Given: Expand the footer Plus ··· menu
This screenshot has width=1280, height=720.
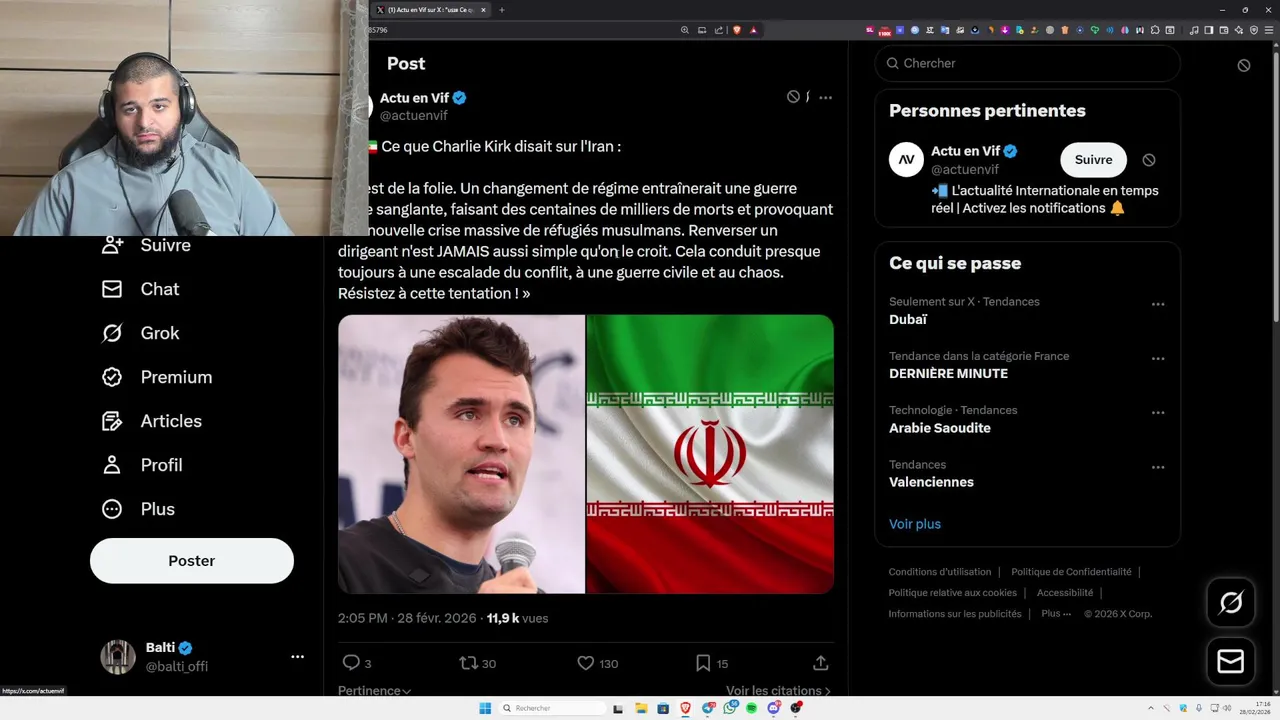Looking at the screenshot, I should click(1056, 614).
